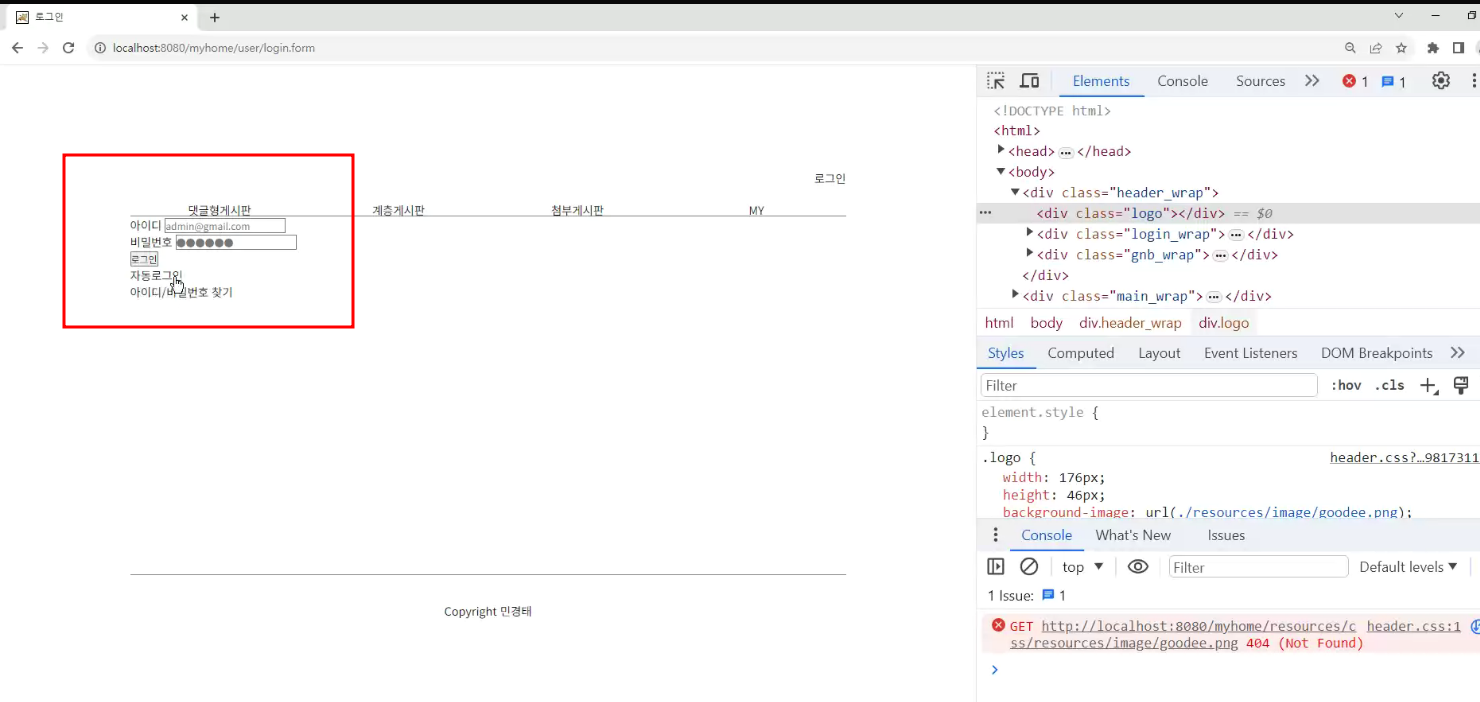Add a new style rule
This screenshot has height=702, width=1480.
coord(1429,386)
